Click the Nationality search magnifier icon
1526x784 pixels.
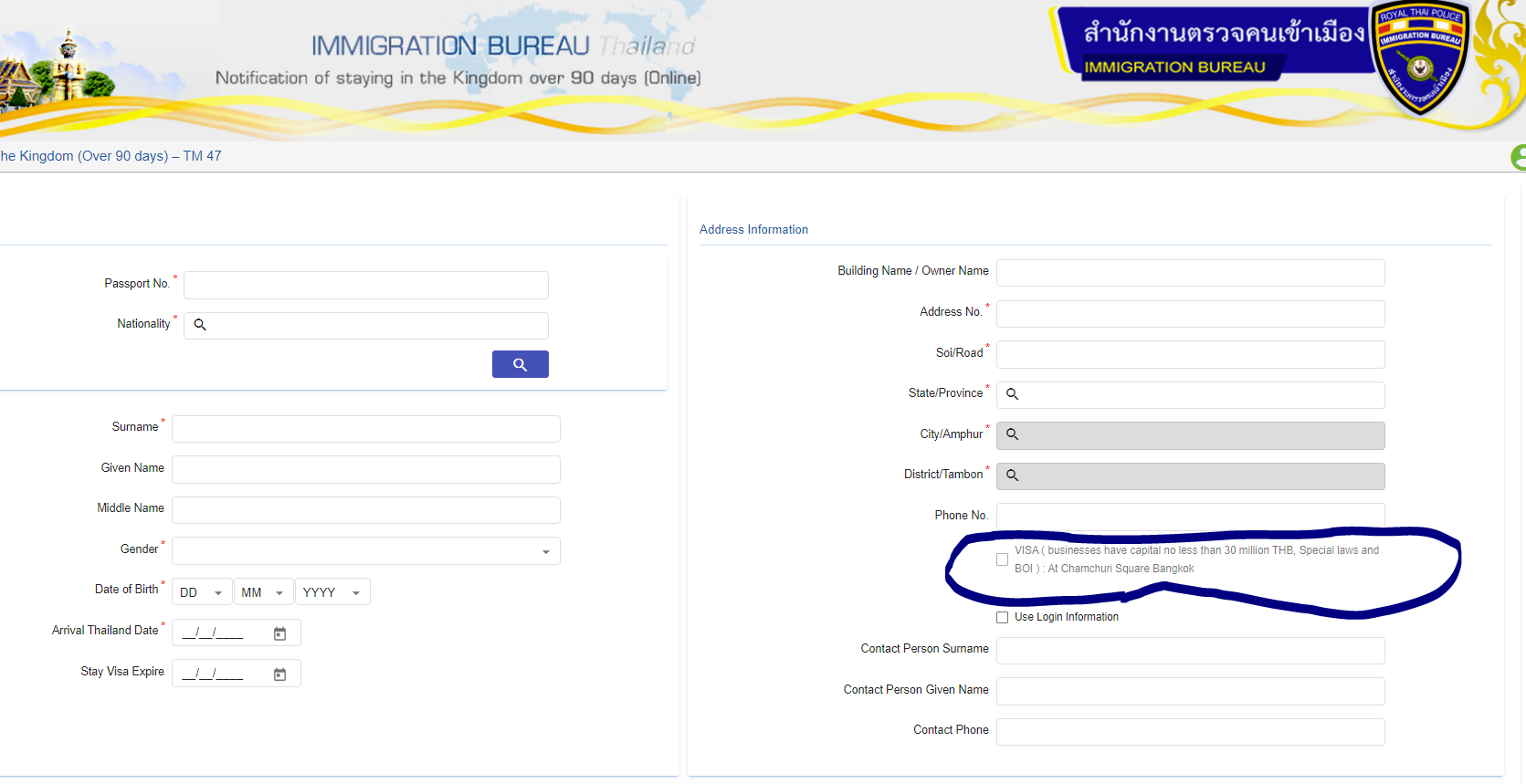click(x=200, y=325)
